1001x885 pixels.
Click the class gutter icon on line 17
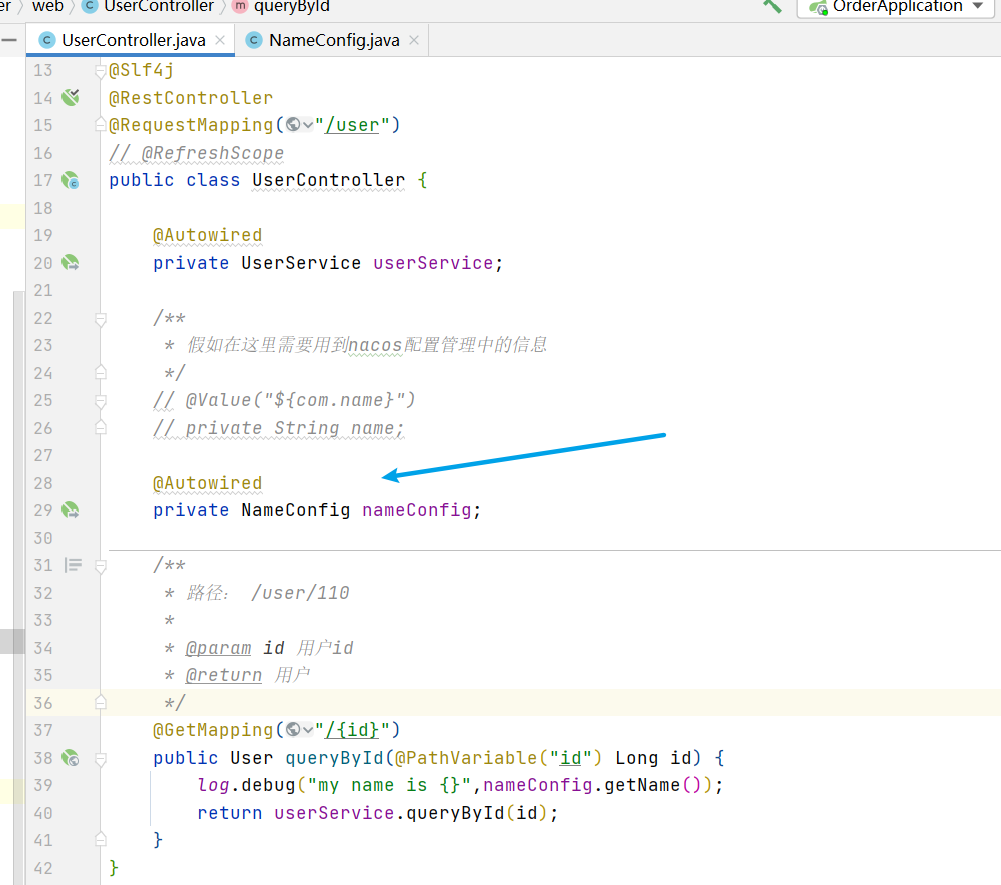[69, 180]
